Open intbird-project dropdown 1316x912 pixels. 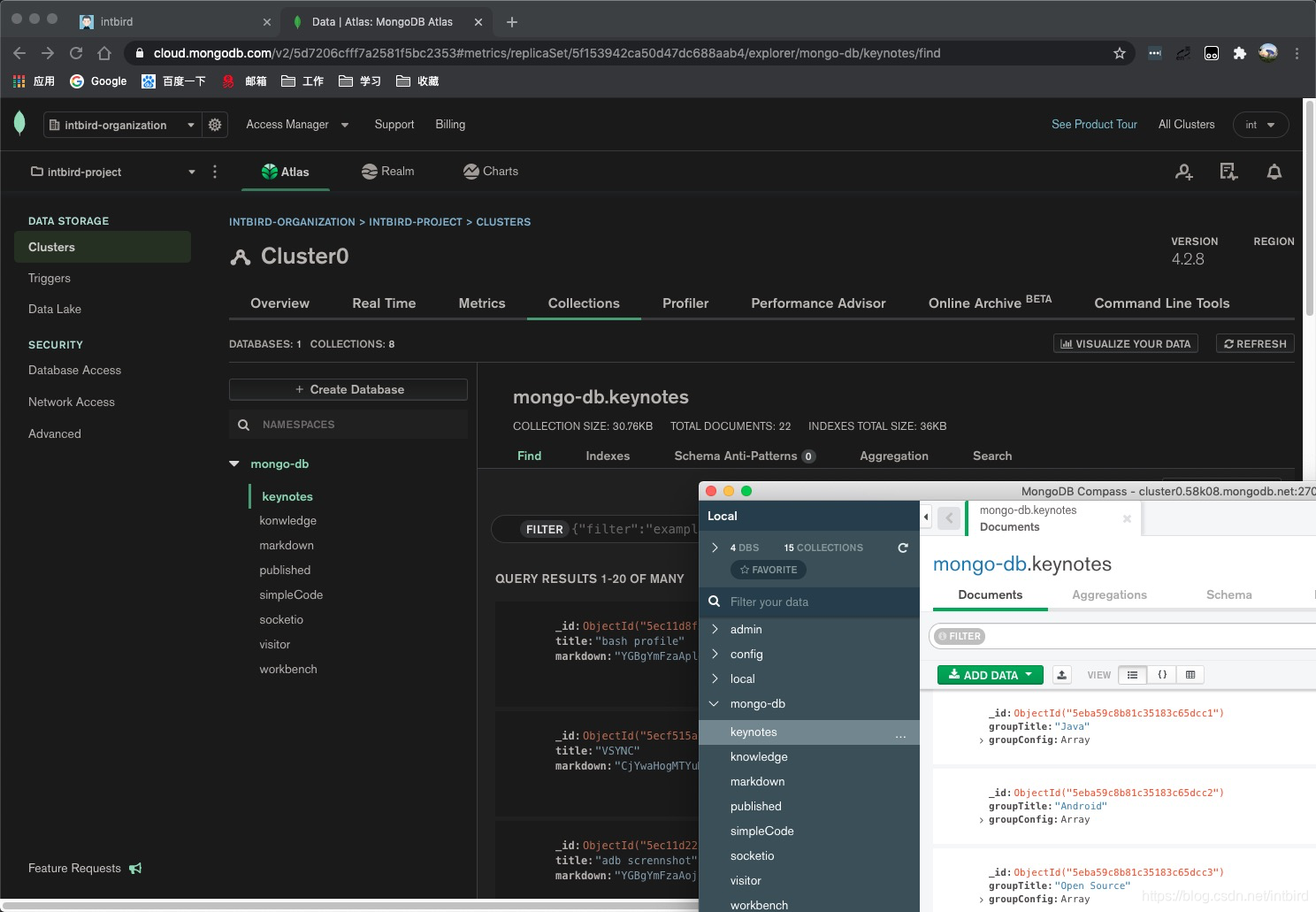point(113,172)
